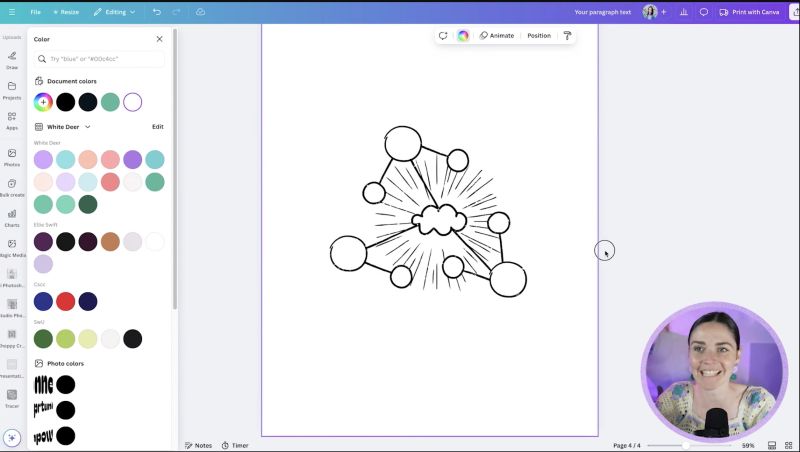
Task: Open the File menu
Action: tap(35, 12)
